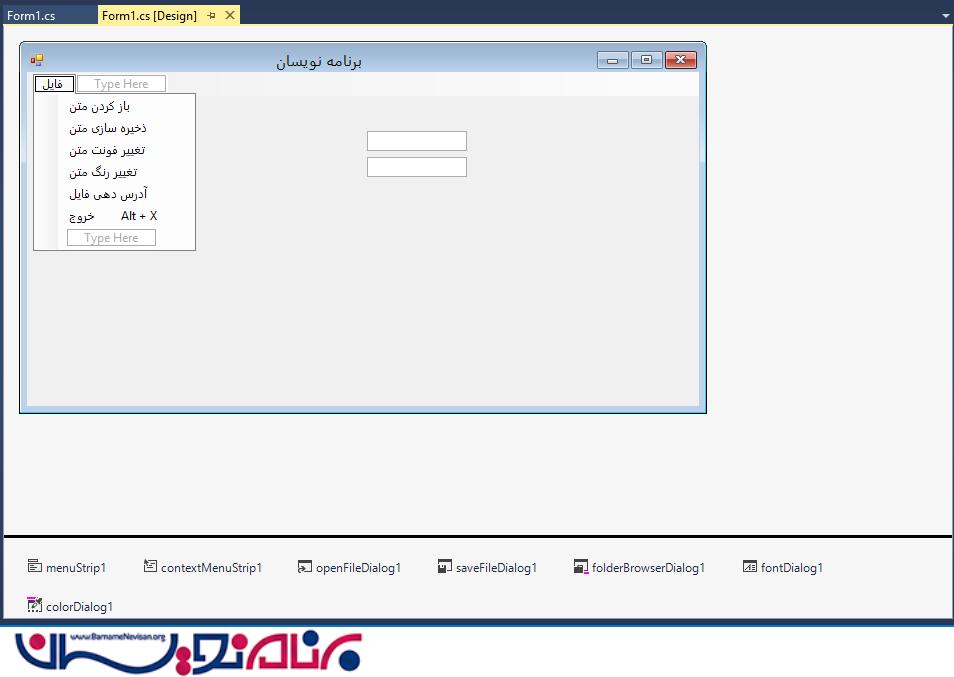
Task: Click the upper text box on the form
Action: point(417,141)
